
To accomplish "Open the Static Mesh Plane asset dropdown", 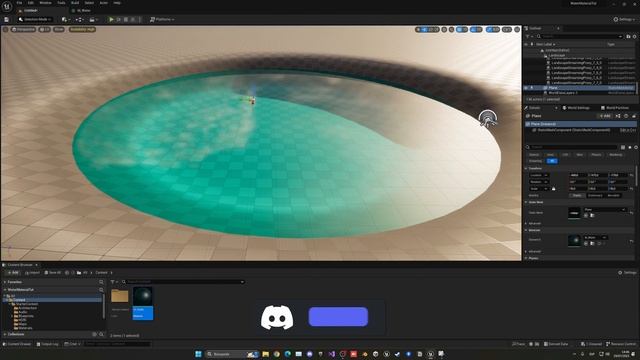I will [x=605, y=209].
